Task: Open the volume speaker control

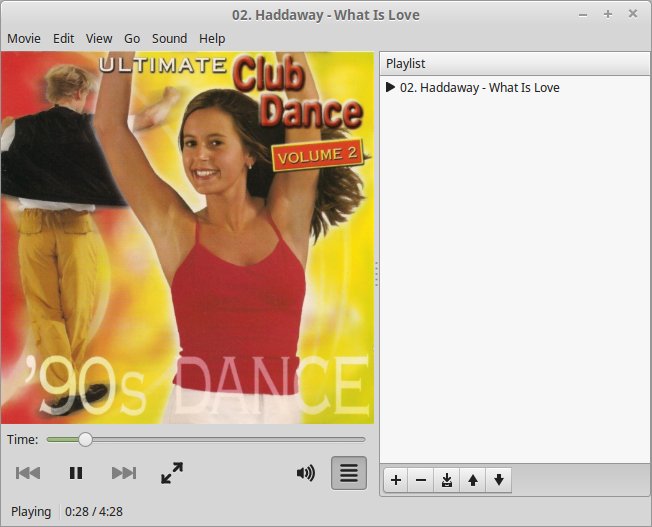Action: pyautogui.click(x=306, y=473)
